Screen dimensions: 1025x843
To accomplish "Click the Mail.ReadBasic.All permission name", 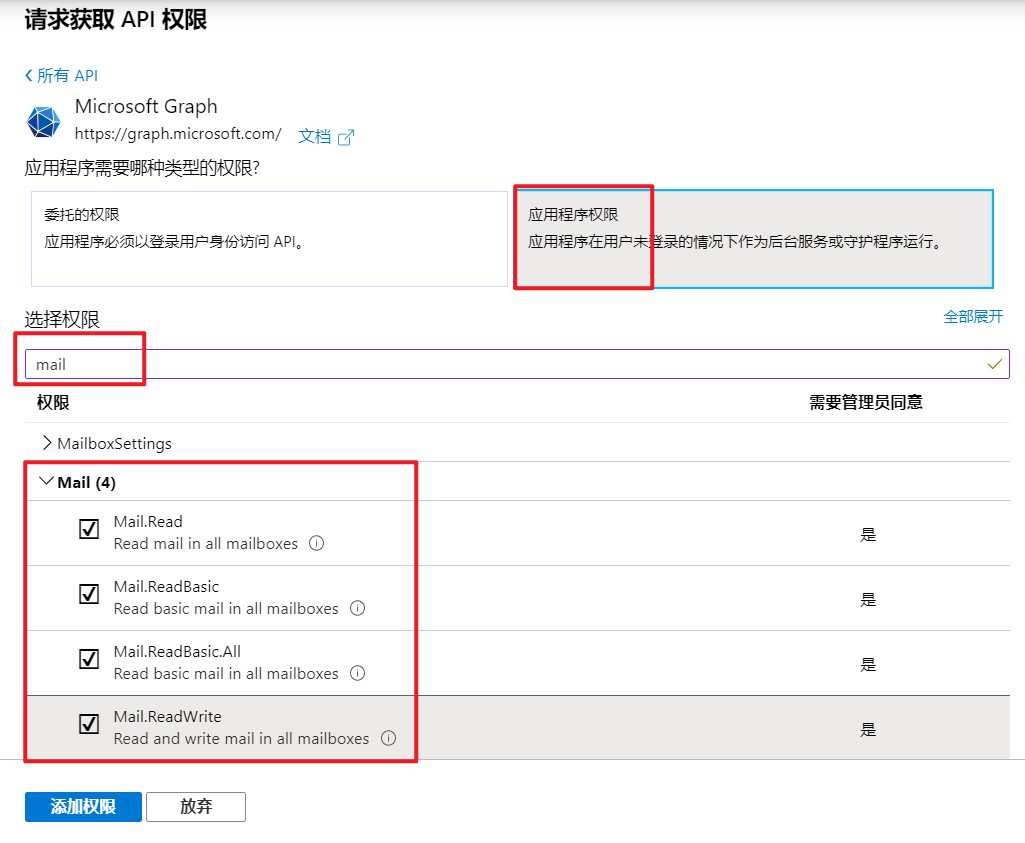I will (177, 652).
